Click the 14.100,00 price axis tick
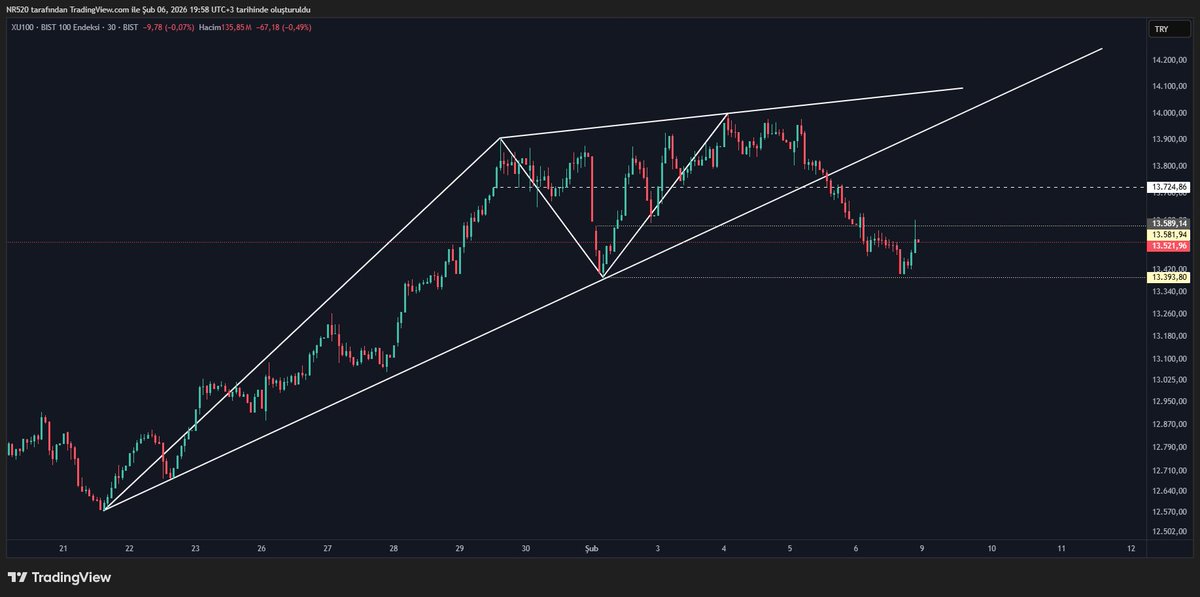 pos(1169,86)
